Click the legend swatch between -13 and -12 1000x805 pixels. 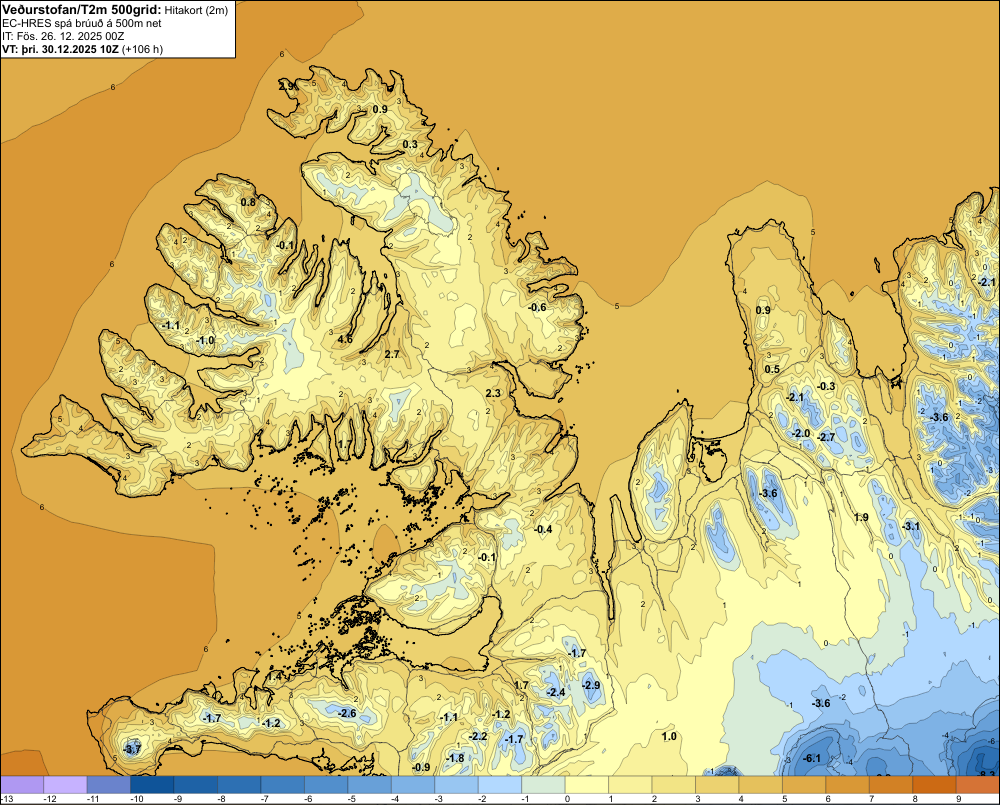(22, 784)
